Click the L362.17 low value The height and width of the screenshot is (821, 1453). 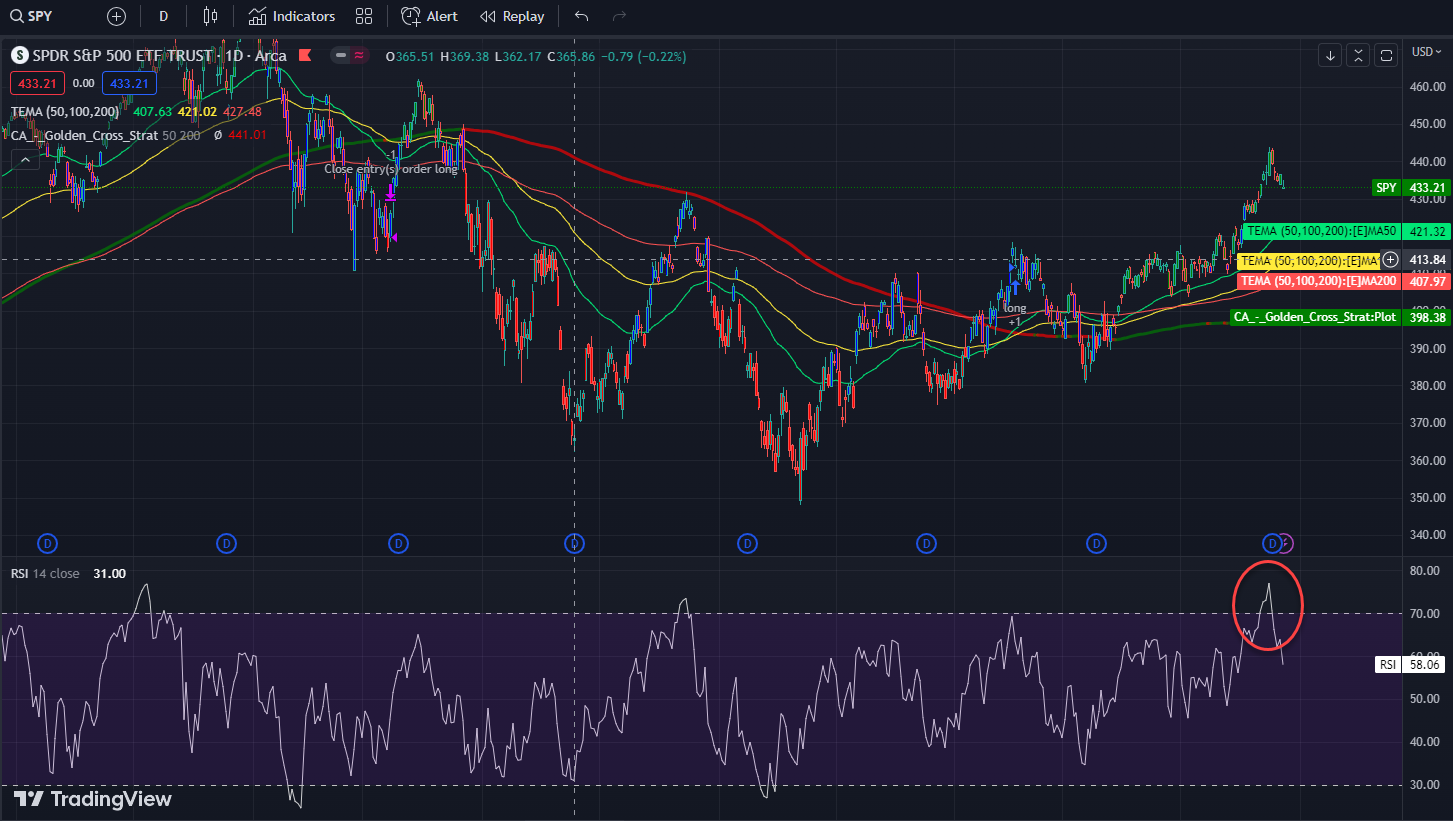pos(517,56)
